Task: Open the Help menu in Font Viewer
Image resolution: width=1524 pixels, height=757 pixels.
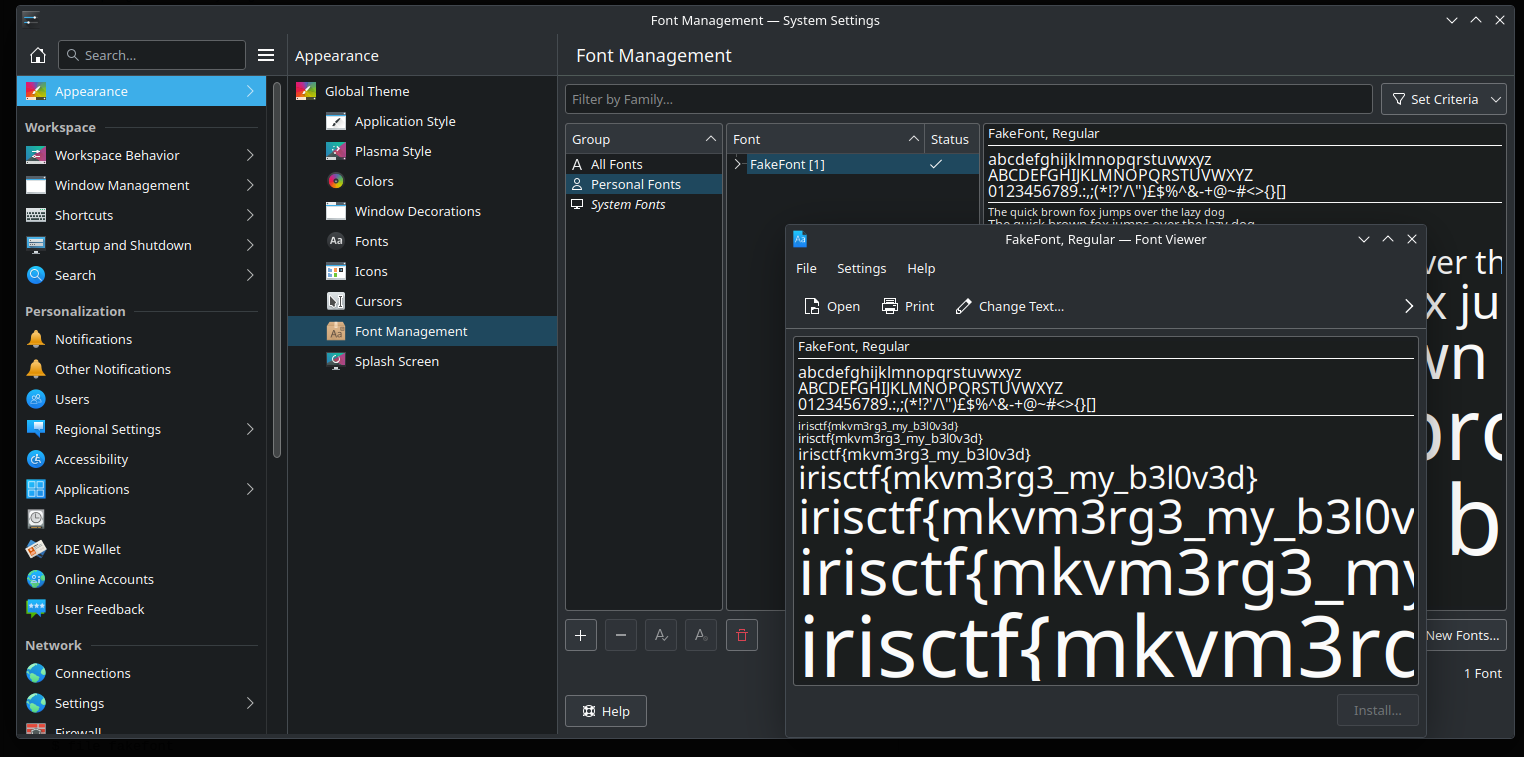Action: pyautogui.click(x=921, y=268)
